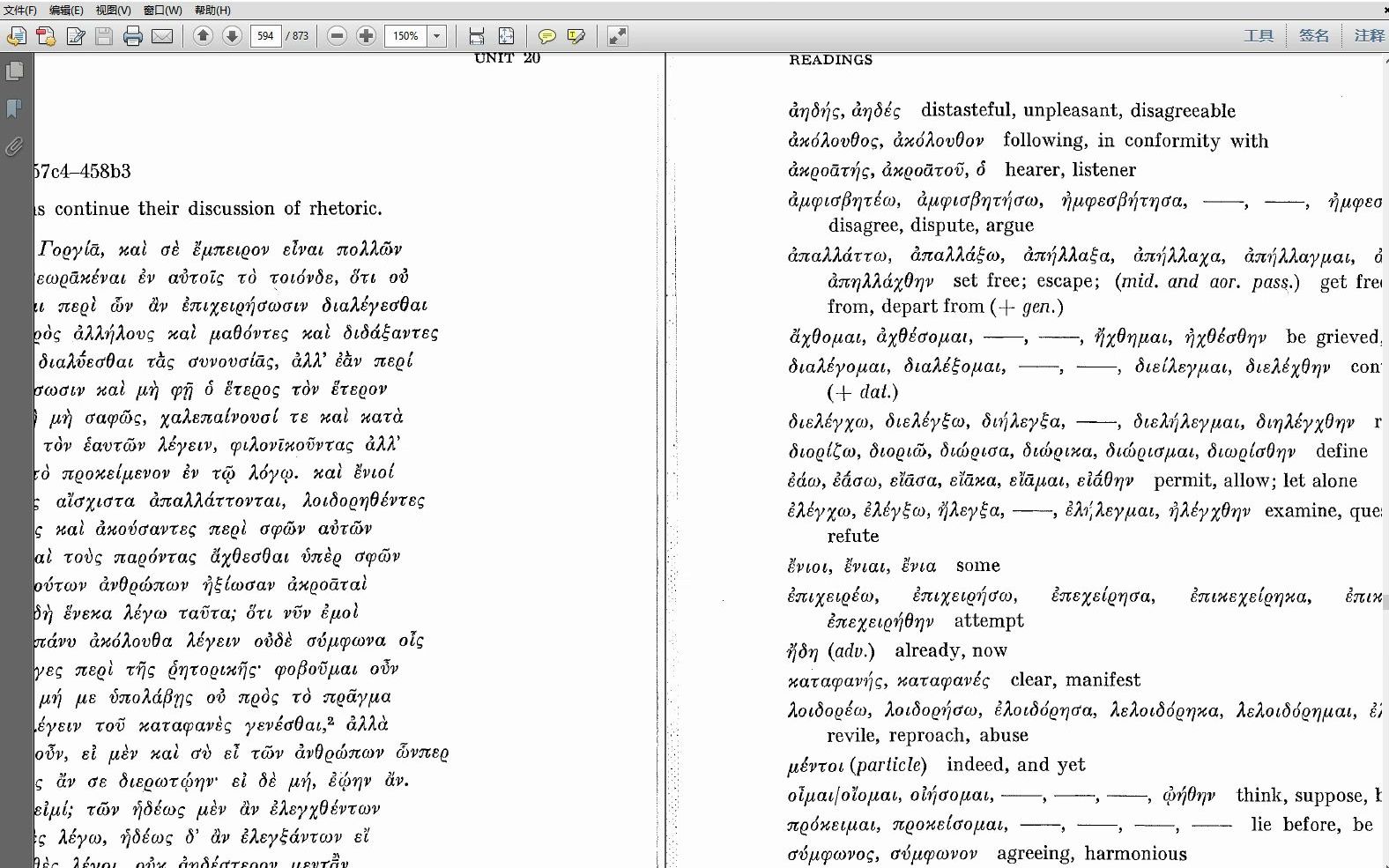Click the text 'distasteful, unpleasant, disagreeable'

click(x=1078, y=110)
